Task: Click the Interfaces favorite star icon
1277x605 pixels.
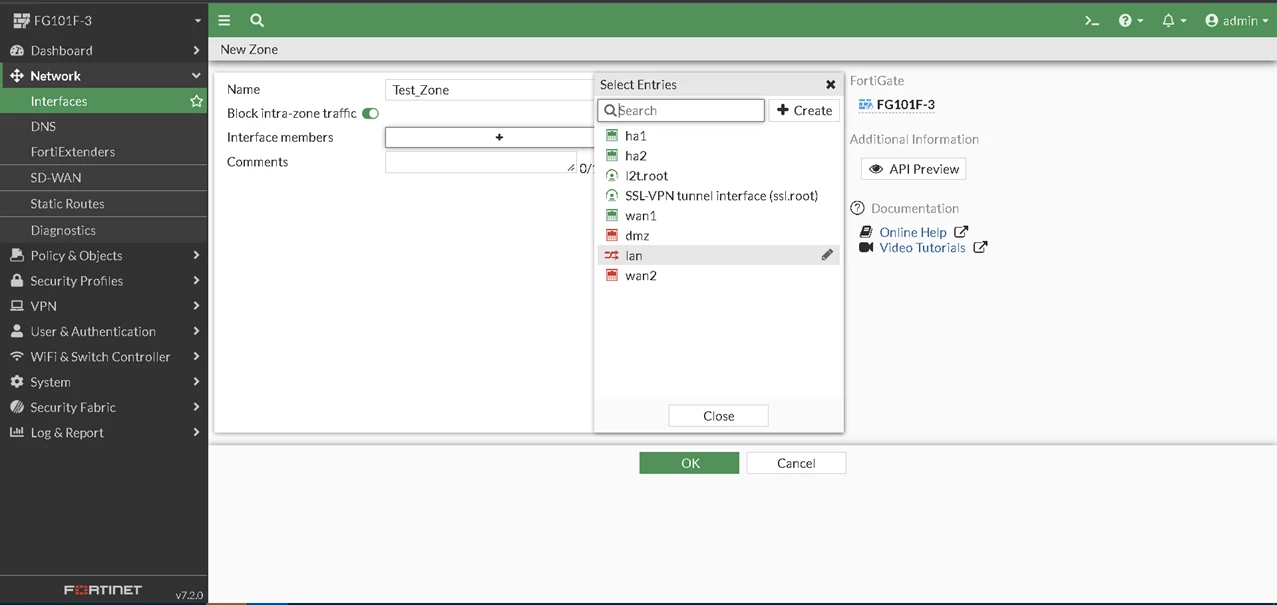Action: [x=196, y=101]
